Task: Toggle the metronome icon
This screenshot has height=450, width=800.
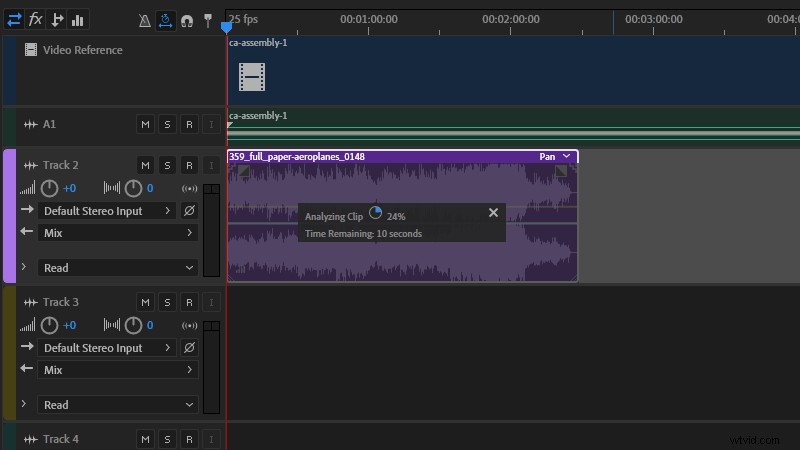Action: pos(144,20)
